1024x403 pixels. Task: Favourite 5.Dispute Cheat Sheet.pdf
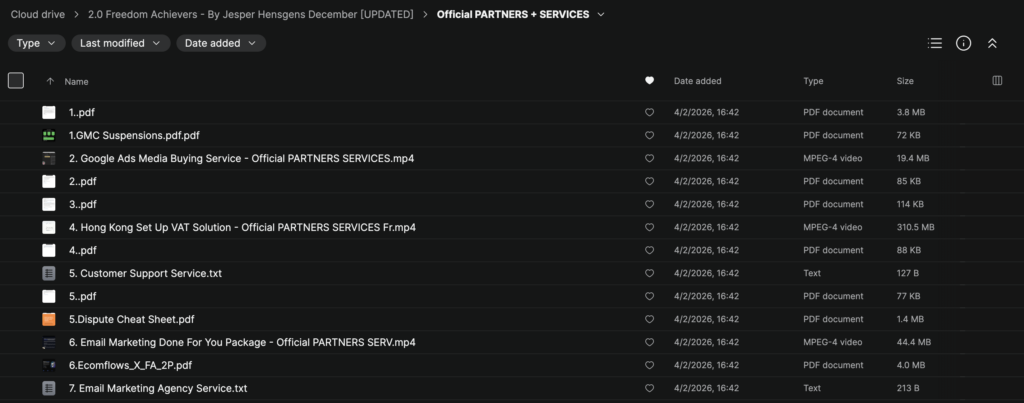pyautogui.click(x=649, y=319)
